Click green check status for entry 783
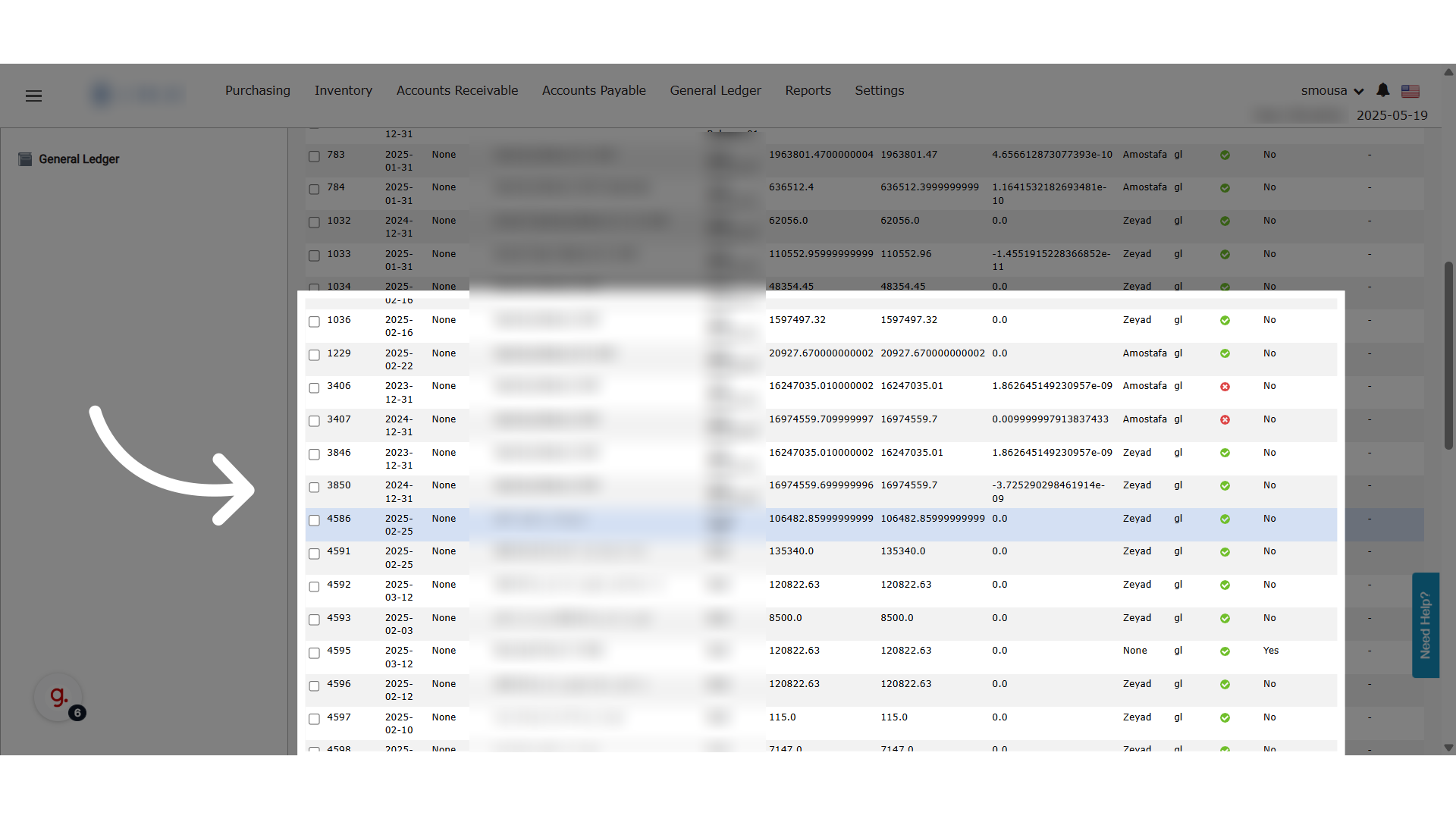Viewport: 1456px width, 819px height. pos(1225,155)
